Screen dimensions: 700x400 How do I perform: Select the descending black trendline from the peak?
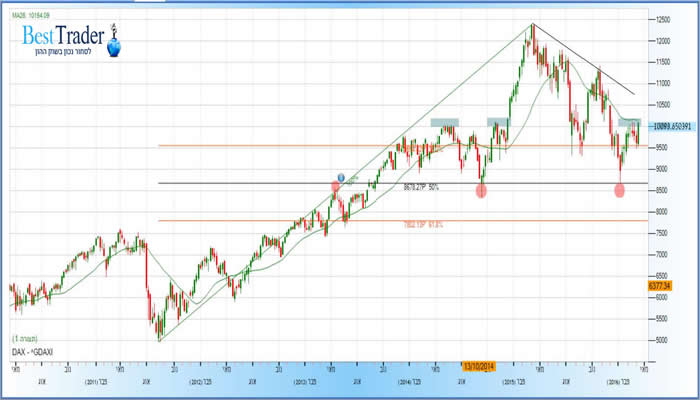pos(590,62)
